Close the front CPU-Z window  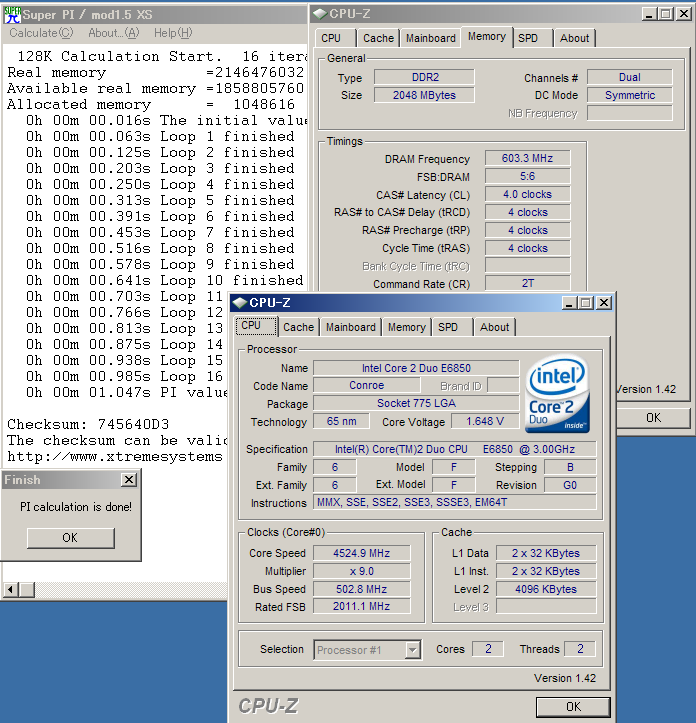click(604, 303)
